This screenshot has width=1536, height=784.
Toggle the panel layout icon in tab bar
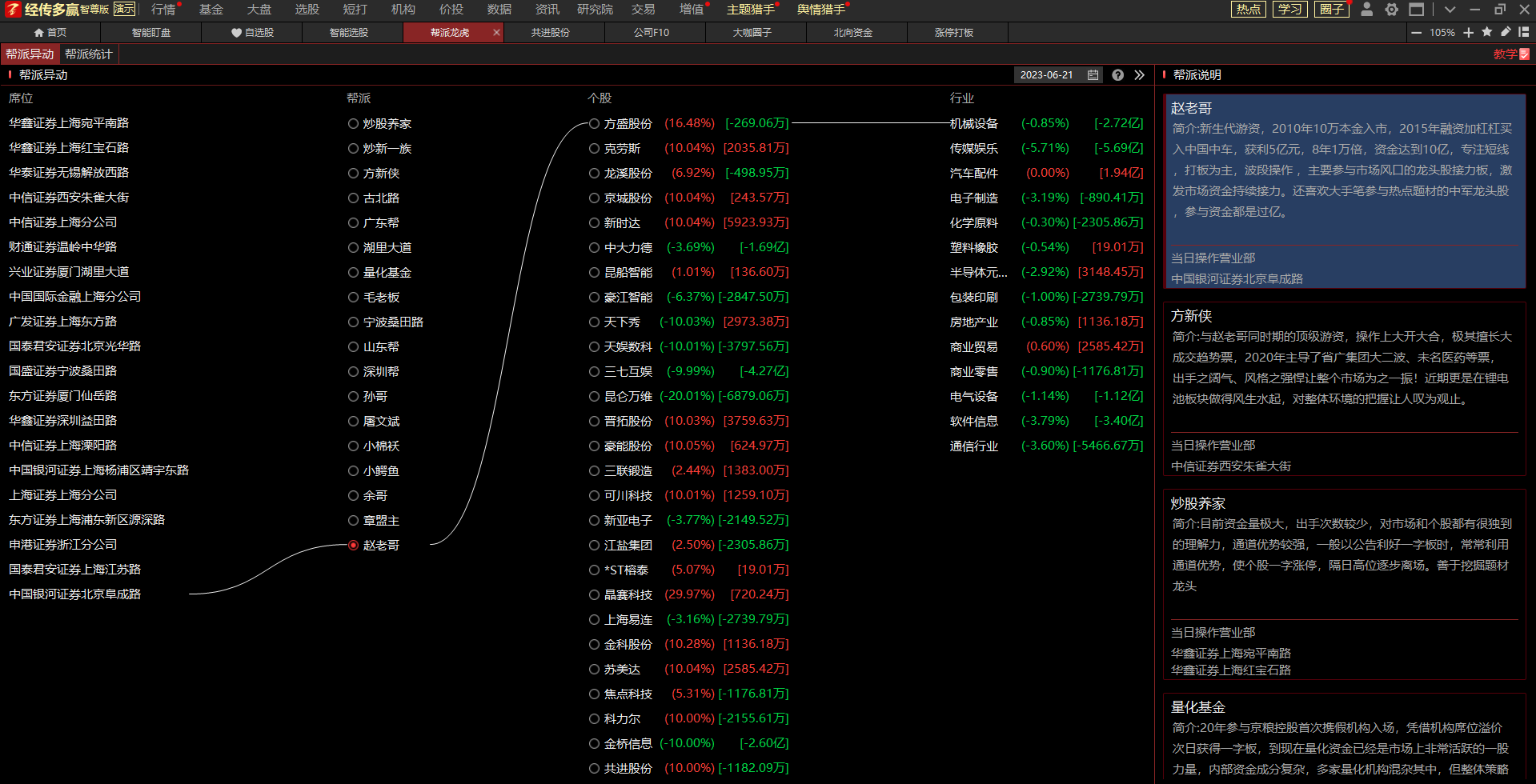tap(1524, 32)
